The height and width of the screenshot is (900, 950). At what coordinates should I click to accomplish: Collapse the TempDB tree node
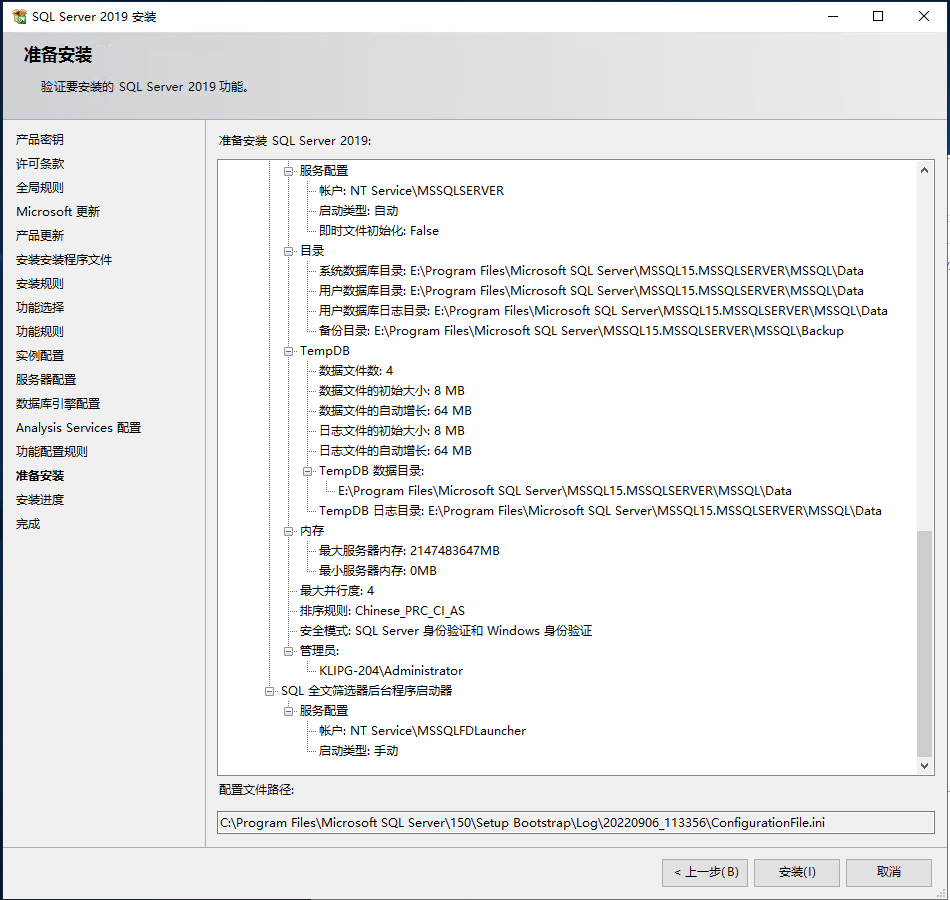pos(288,351)
